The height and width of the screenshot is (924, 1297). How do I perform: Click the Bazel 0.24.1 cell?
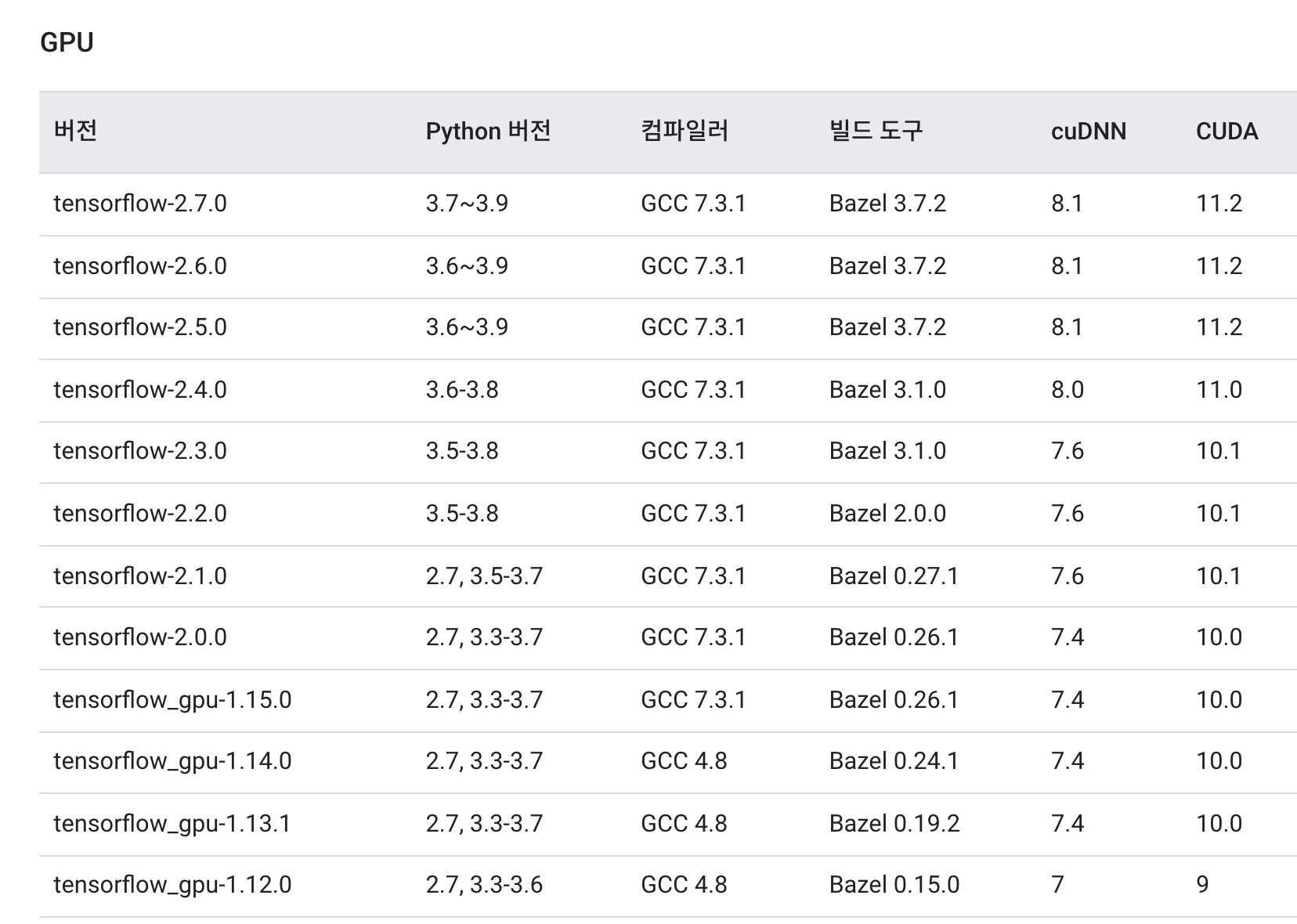[894, 761]
